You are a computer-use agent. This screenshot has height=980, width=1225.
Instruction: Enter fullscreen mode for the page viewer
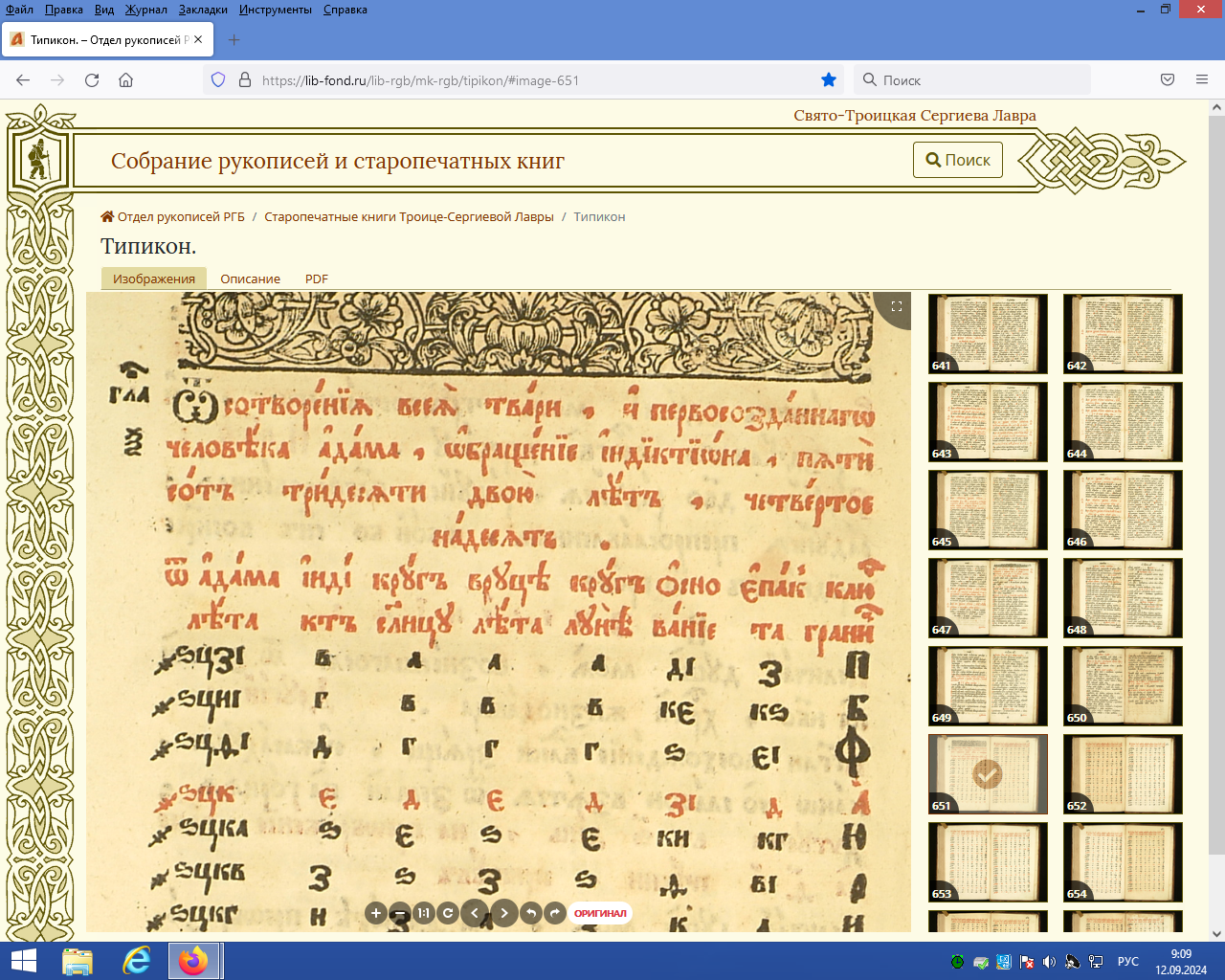pos(897,306)
